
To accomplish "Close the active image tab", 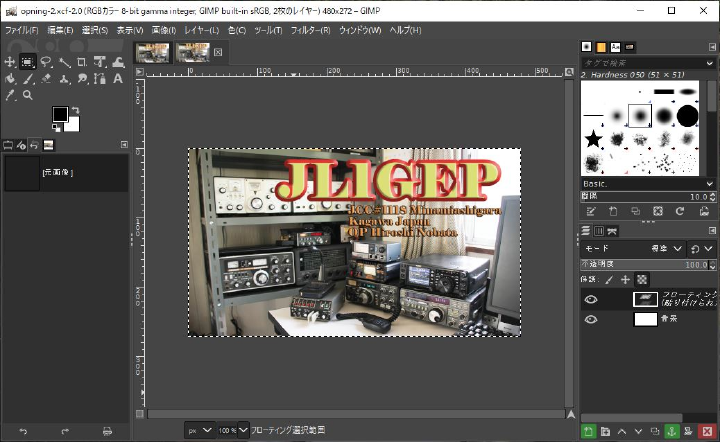I will [218, 51].
